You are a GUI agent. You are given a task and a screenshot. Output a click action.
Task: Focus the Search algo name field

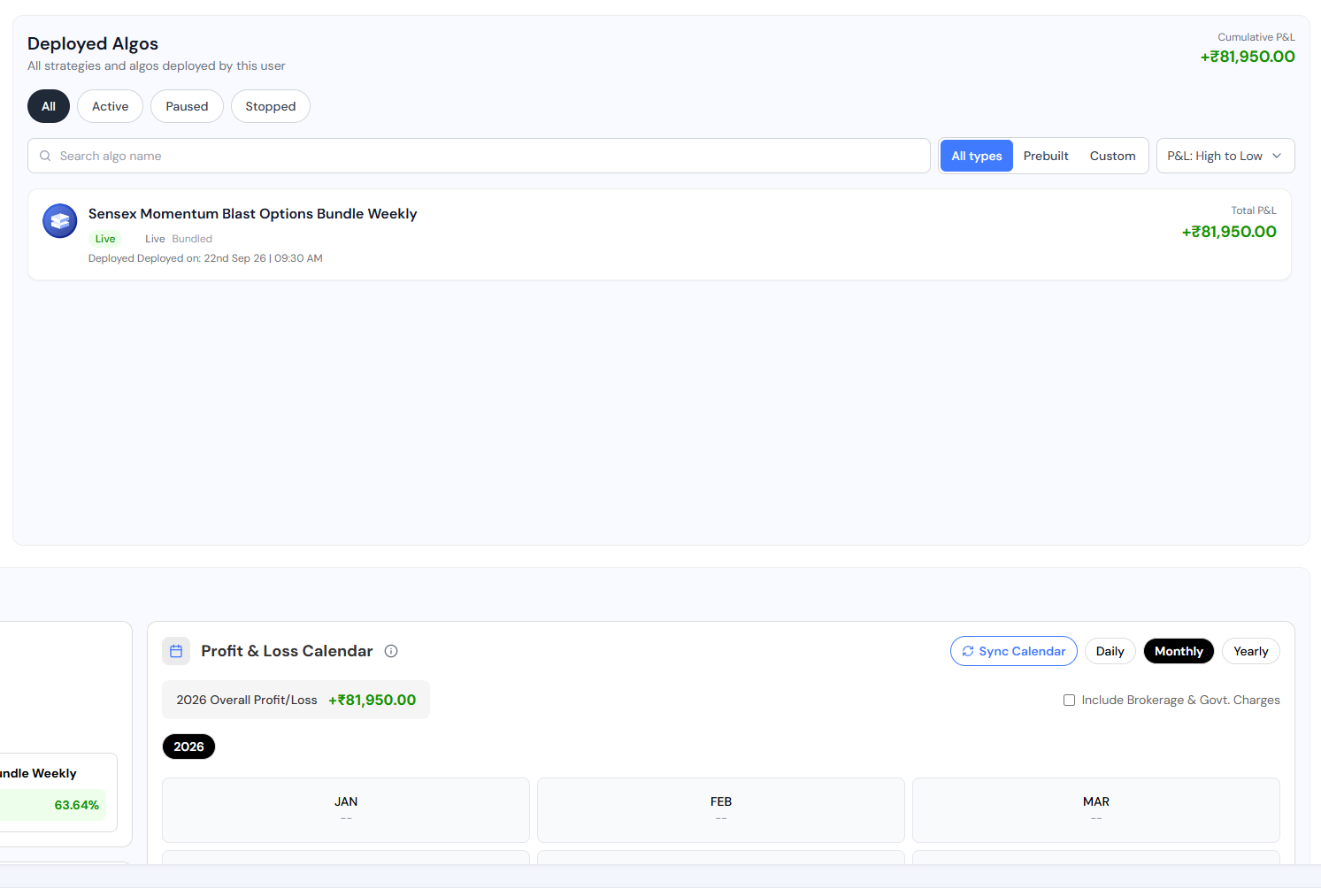[x=479, y=156]
